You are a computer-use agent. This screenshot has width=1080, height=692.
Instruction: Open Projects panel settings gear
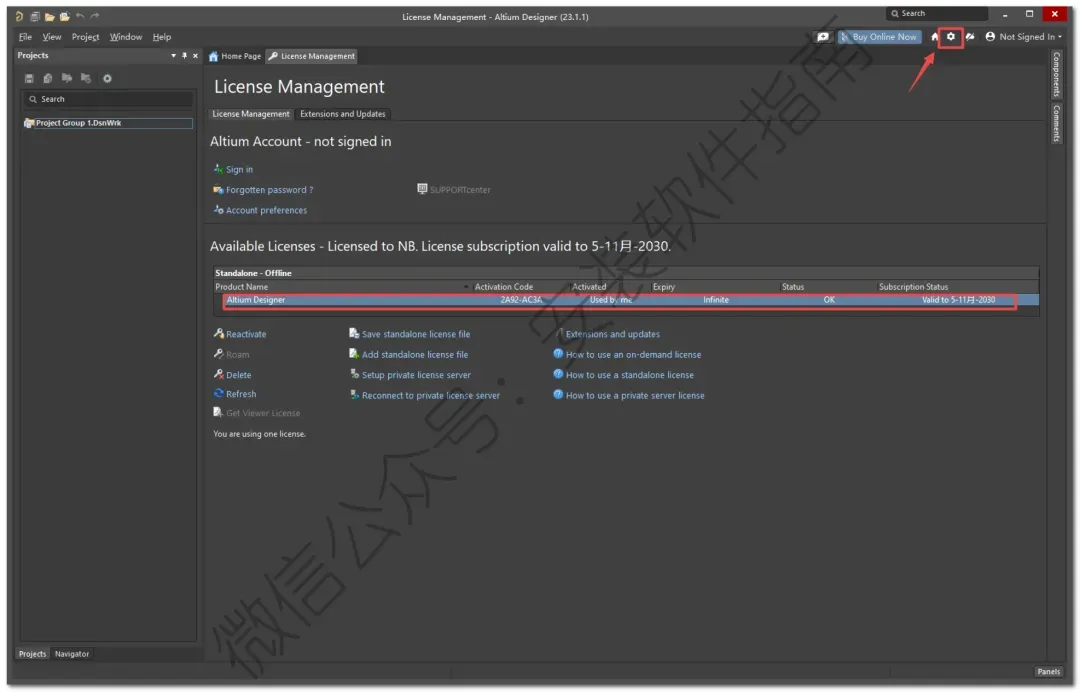[x=107, y=78]
